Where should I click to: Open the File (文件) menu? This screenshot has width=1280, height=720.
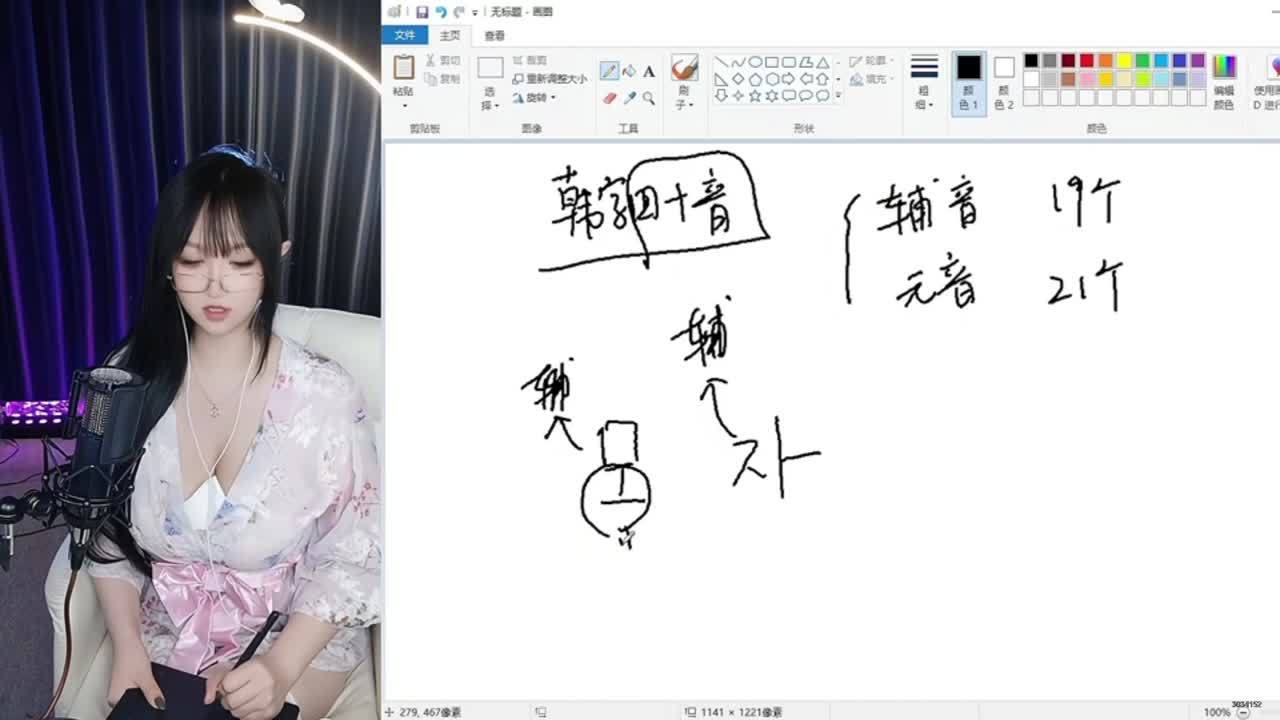405,35
